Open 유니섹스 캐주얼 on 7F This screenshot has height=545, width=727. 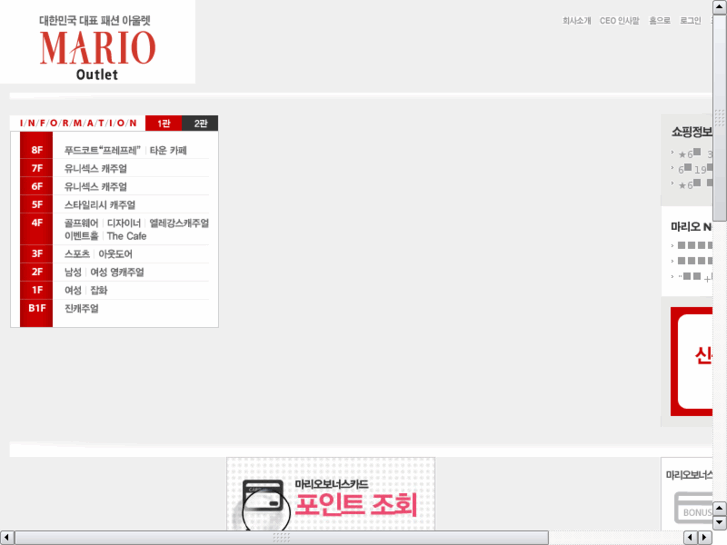pyautogui.click(x=96, y=168)
